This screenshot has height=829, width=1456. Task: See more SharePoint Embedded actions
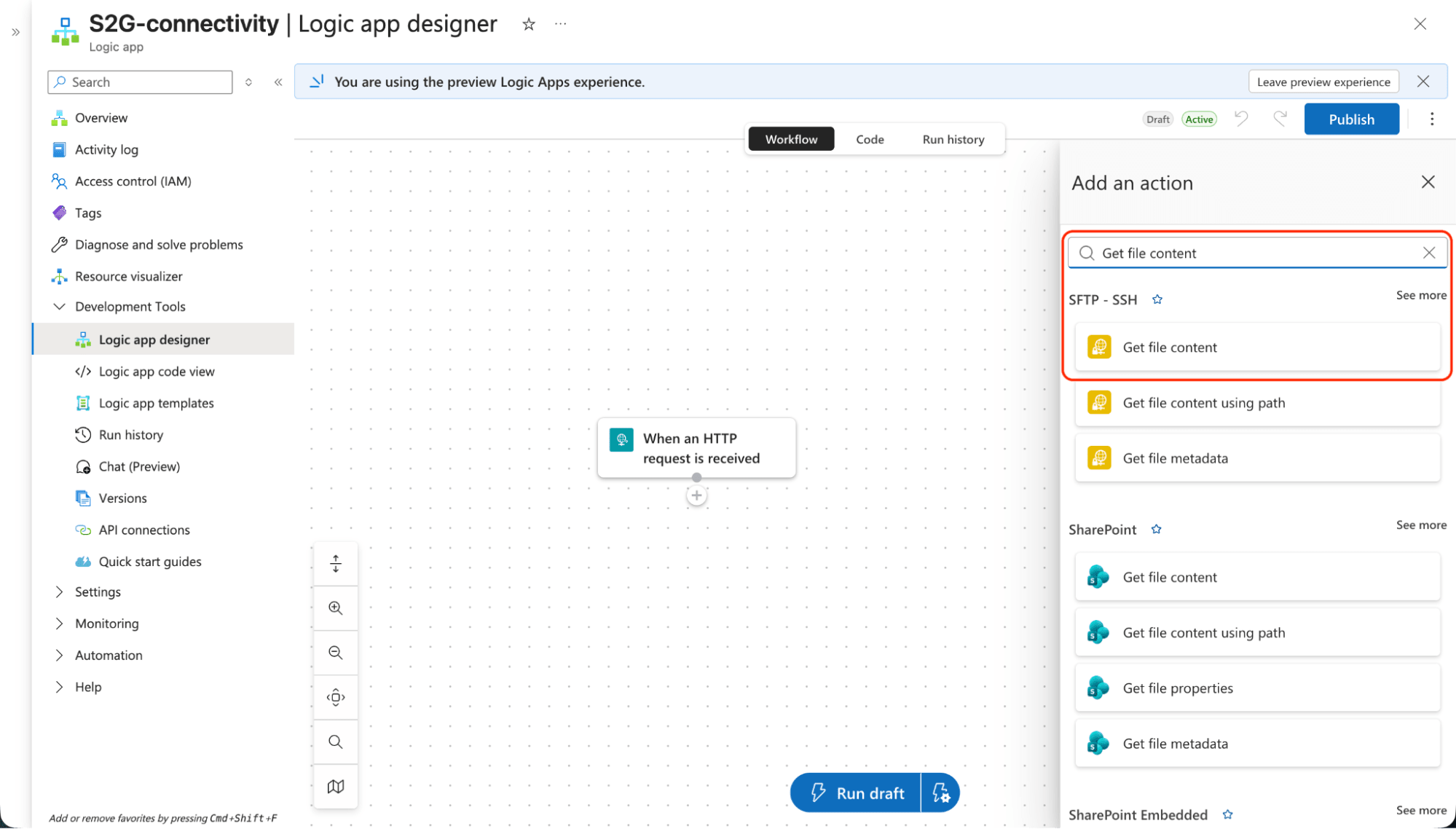tap(1421, 811)
